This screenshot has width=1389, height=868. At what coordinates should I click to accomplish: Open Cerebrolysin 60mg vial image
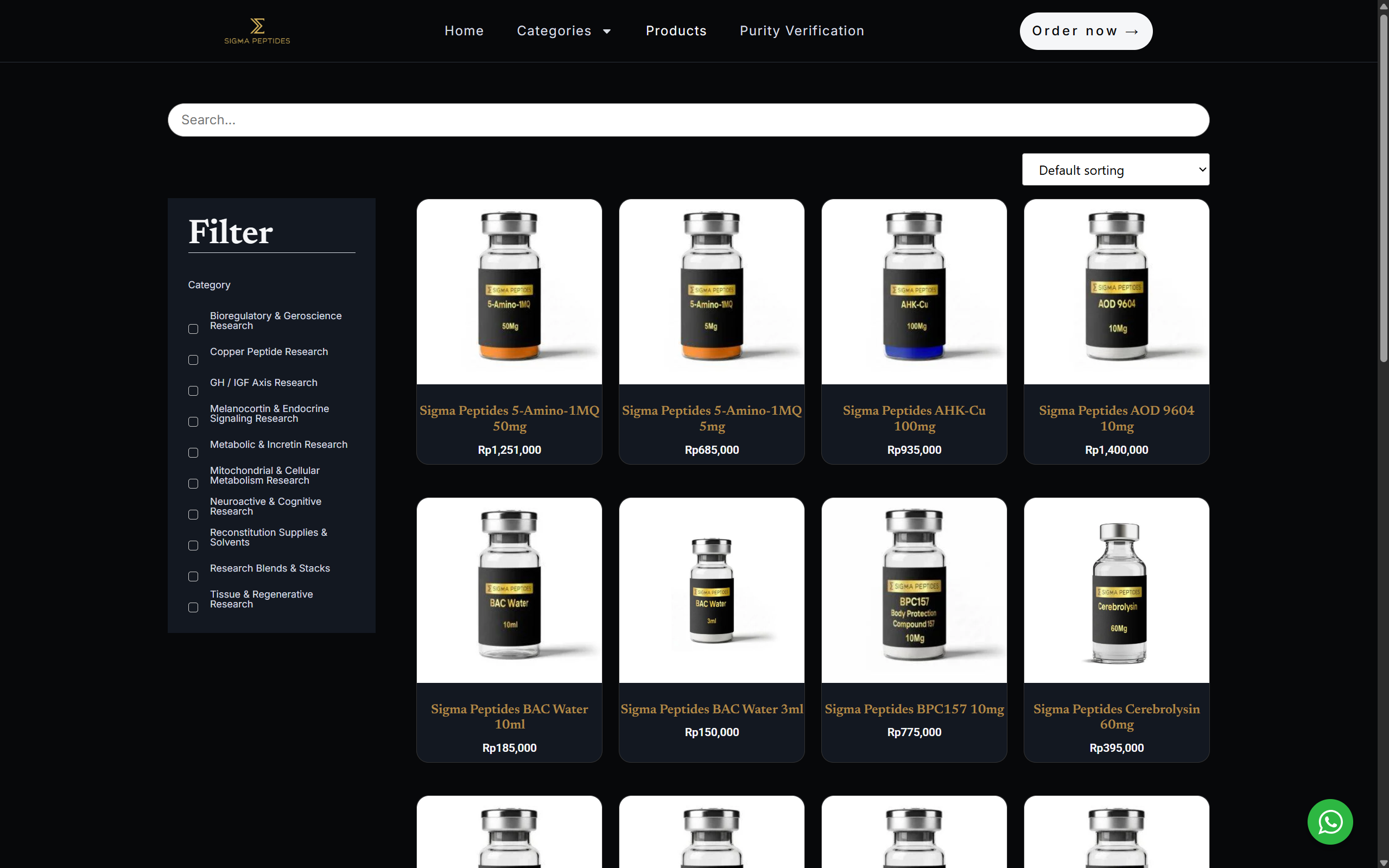point(1117,590)
